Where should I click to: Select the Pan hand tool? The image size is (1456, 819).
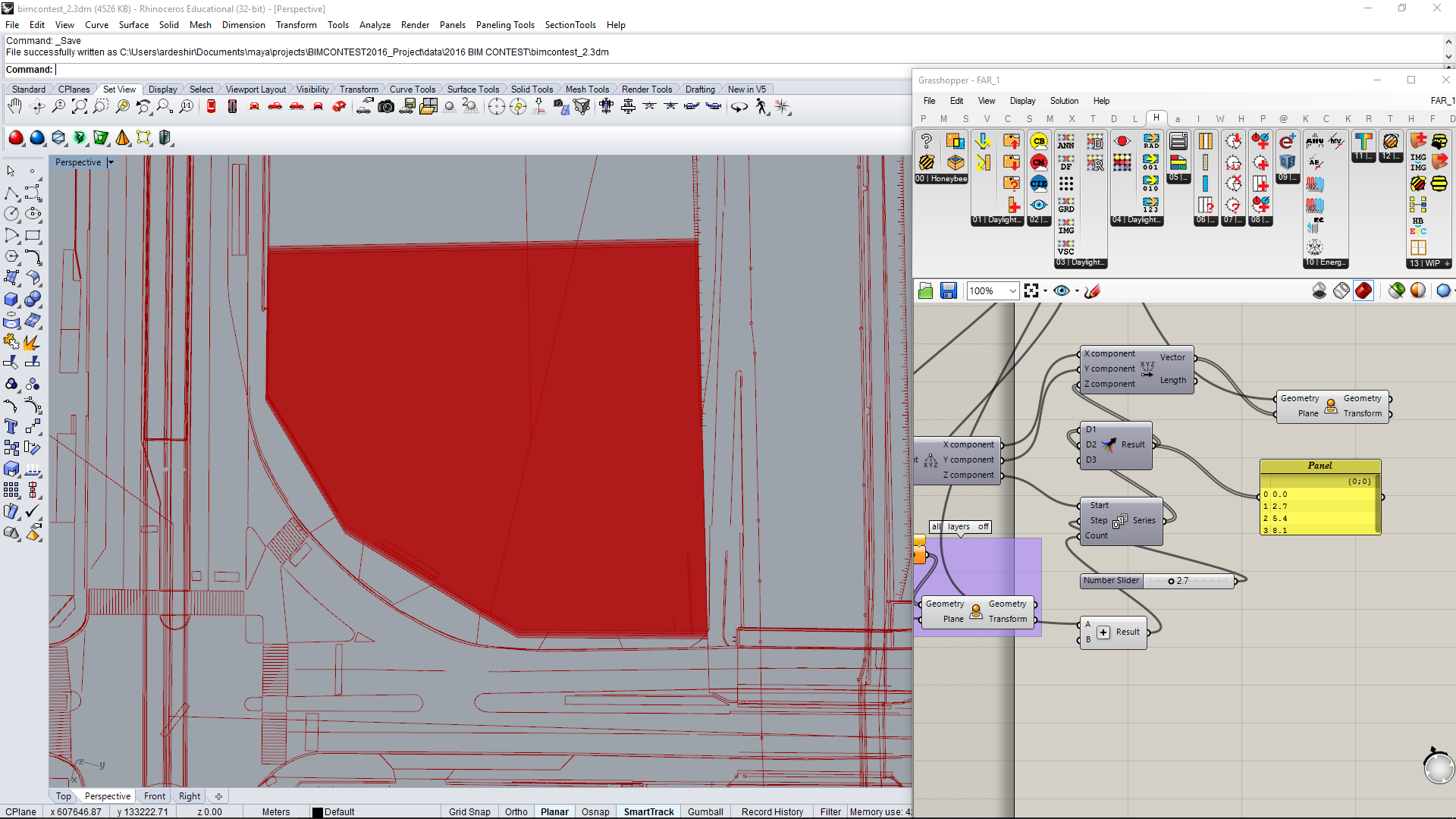coord(14,107)
